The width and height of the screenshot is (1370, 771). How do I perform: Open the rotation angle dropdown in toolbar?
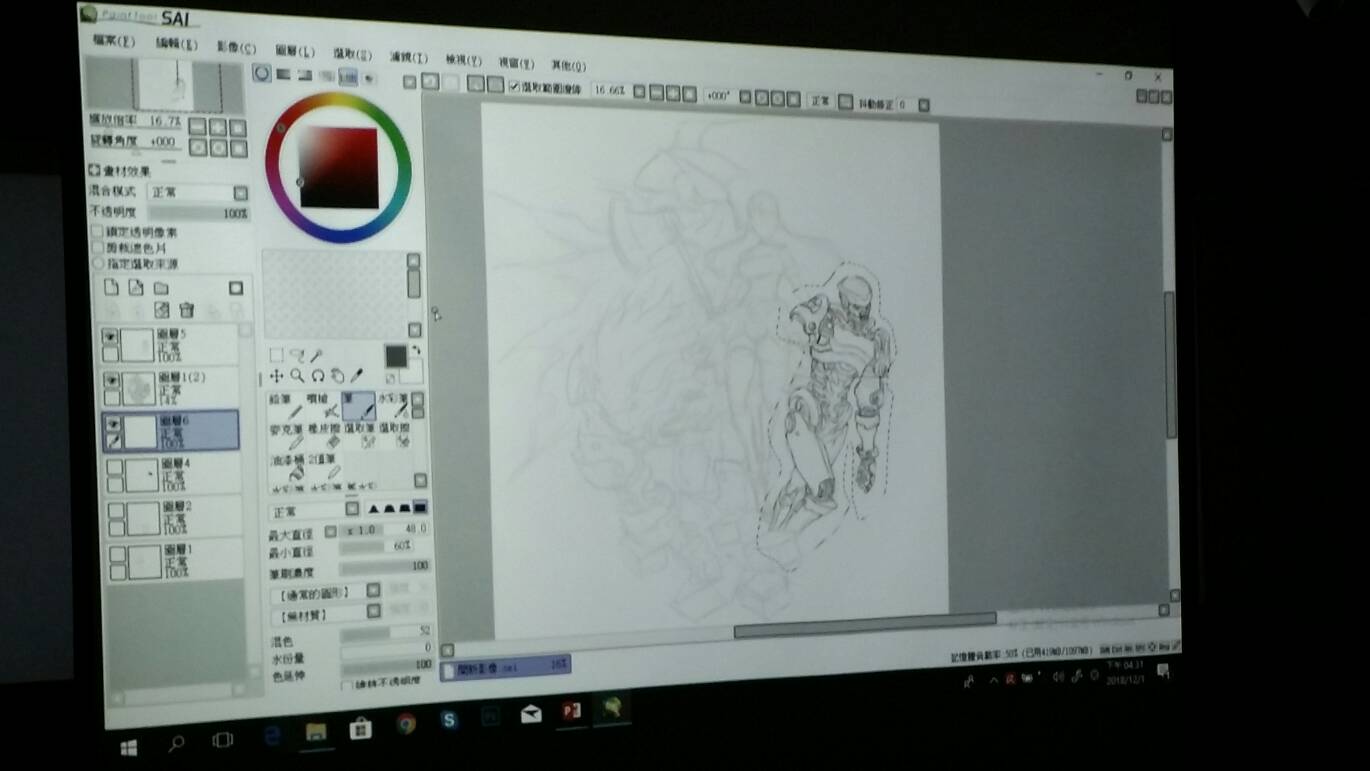[x=744, y=96]
